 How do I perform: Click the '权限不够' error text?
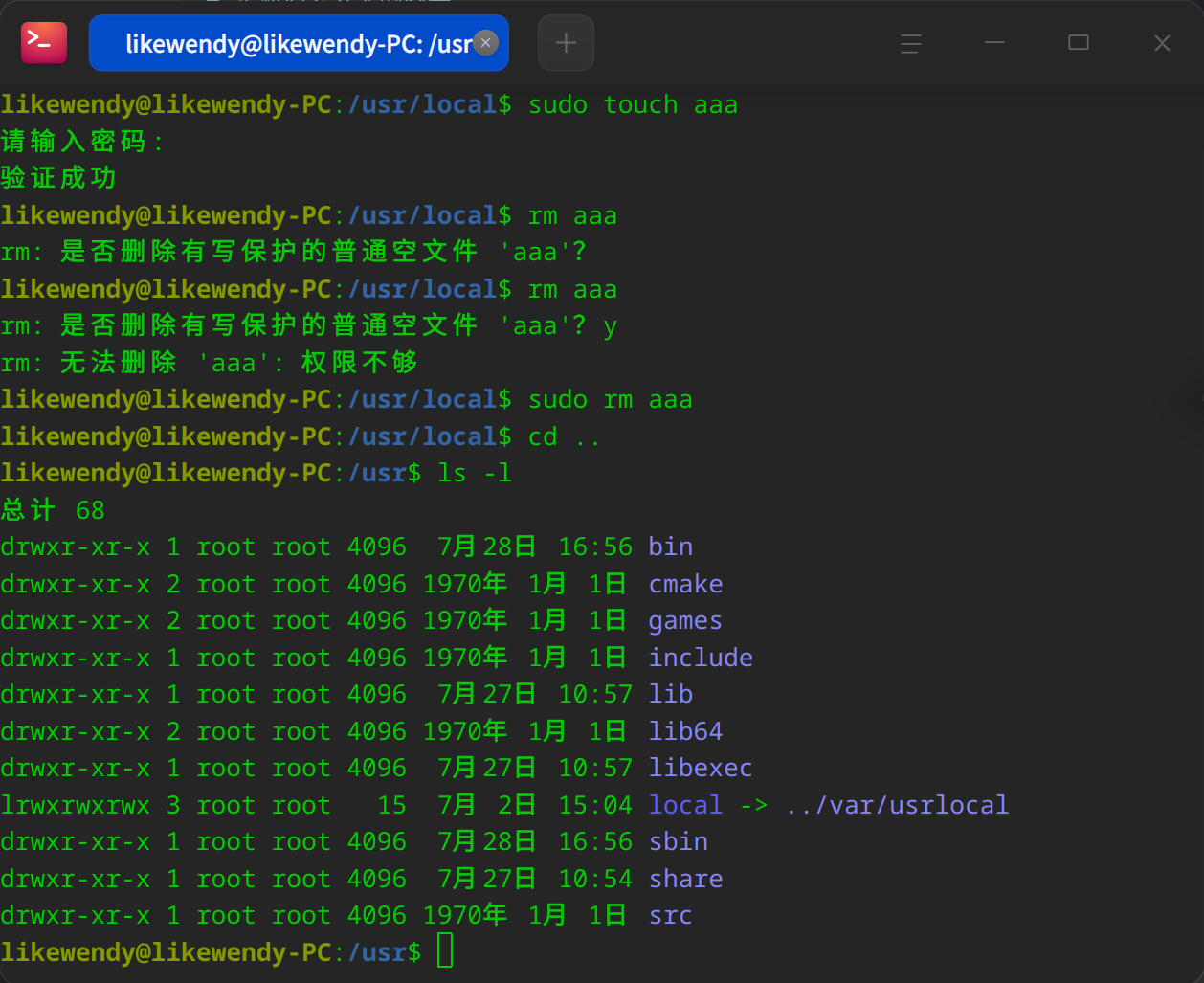click(360, 363)
